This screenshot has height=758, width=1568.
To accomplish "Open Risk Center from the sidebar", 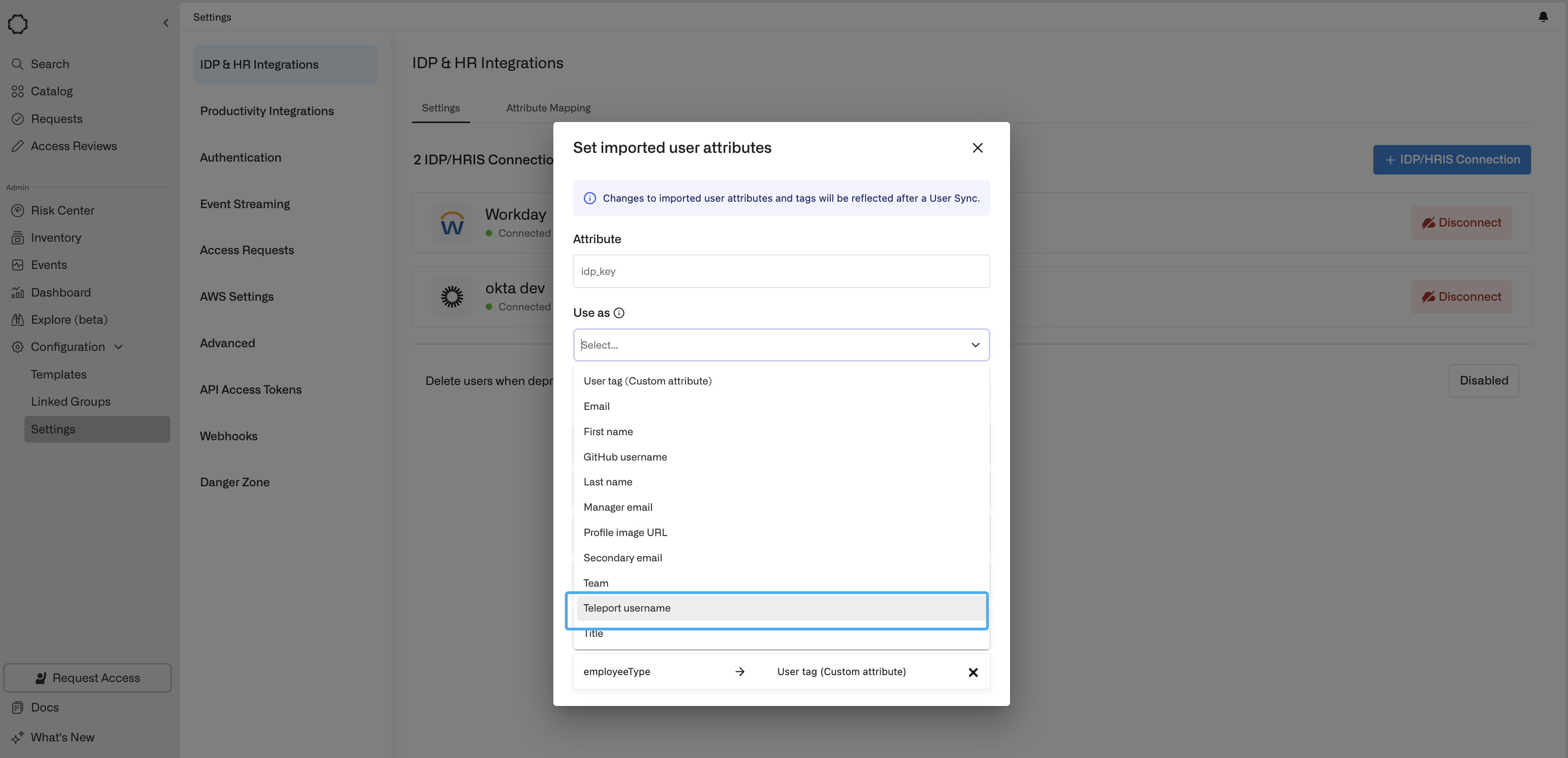I will tap(62, 210).
